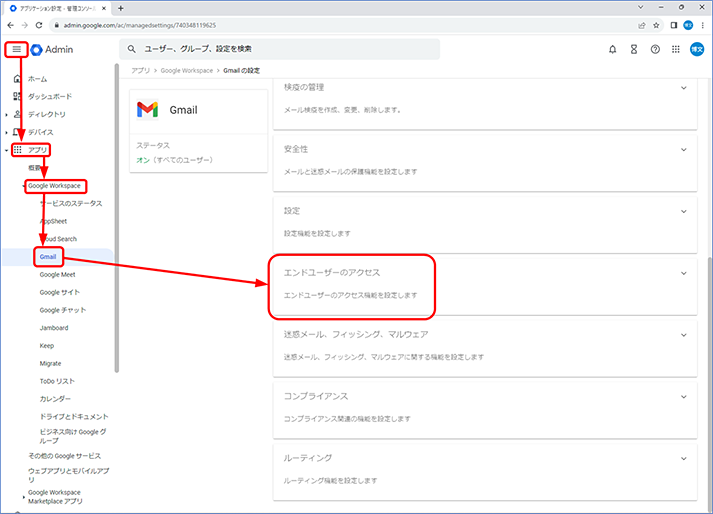Open デバイス in the sidebar
This screenshot has width=713, height=514.
(x=40, y=132)
